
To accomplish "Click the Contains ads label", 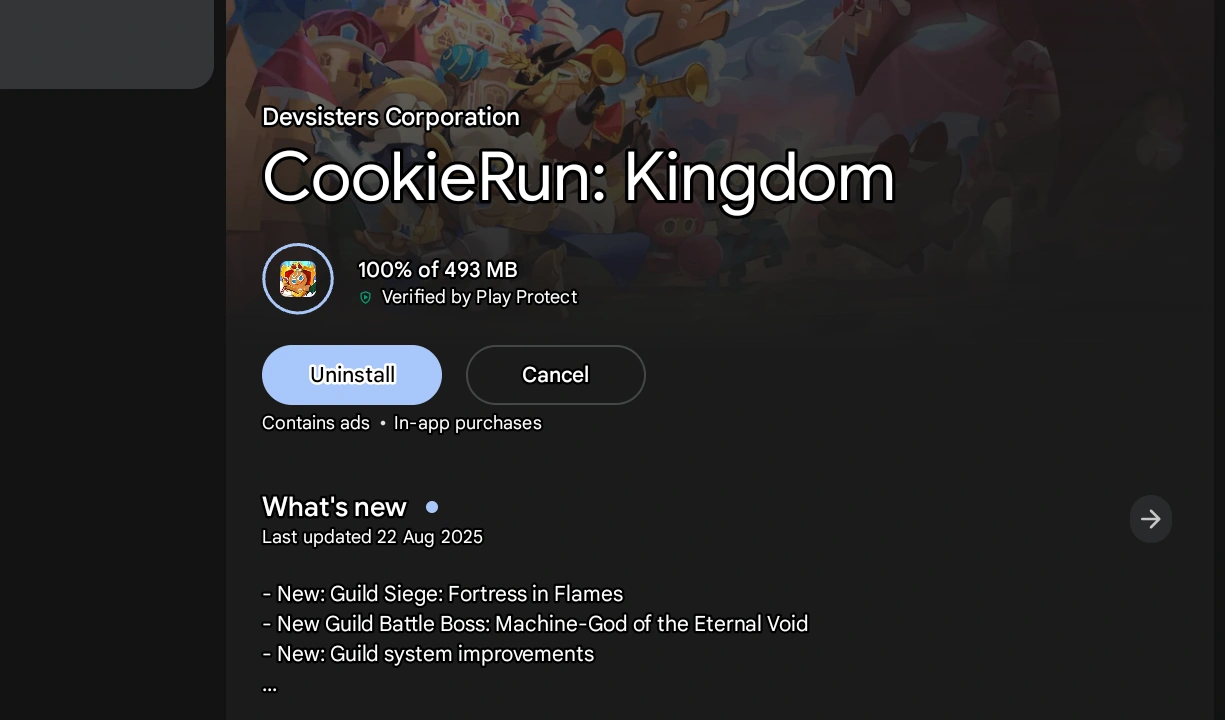I will pos(316,423).
